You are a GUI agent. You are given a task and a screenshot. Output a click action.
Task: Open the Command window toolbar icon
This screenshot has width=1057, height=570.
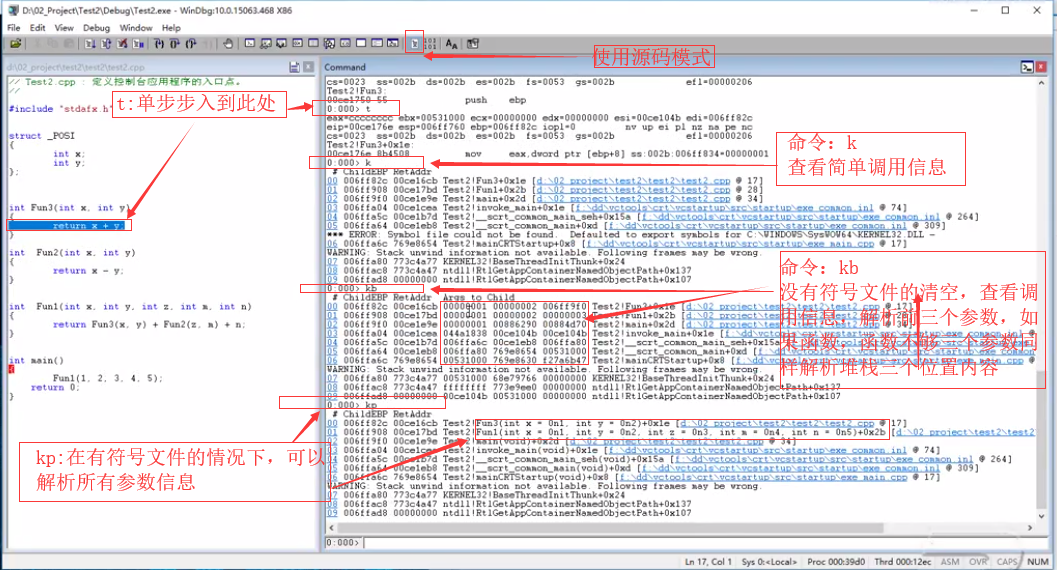[250, 43]
